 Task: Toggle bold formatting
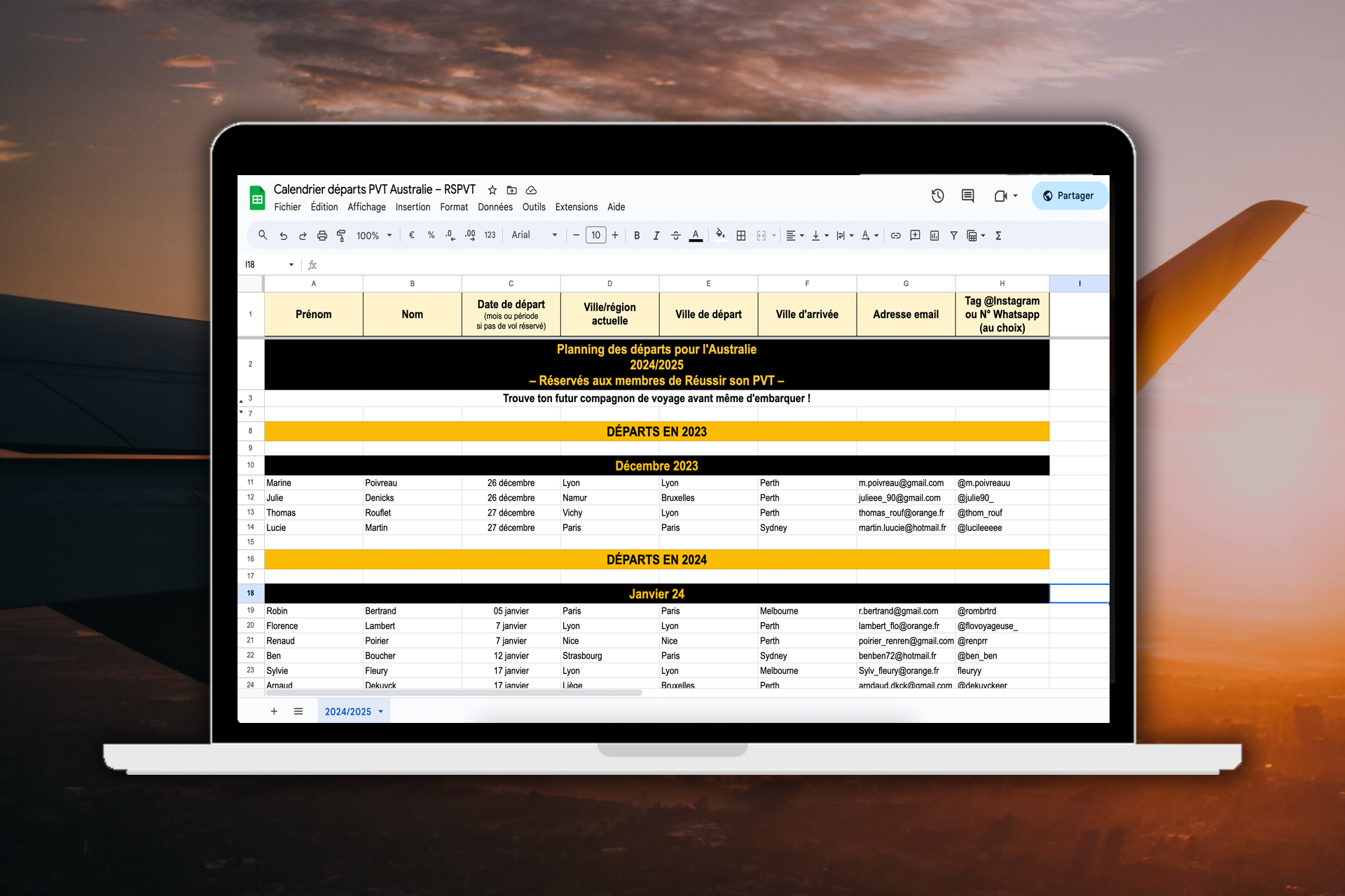637,236
